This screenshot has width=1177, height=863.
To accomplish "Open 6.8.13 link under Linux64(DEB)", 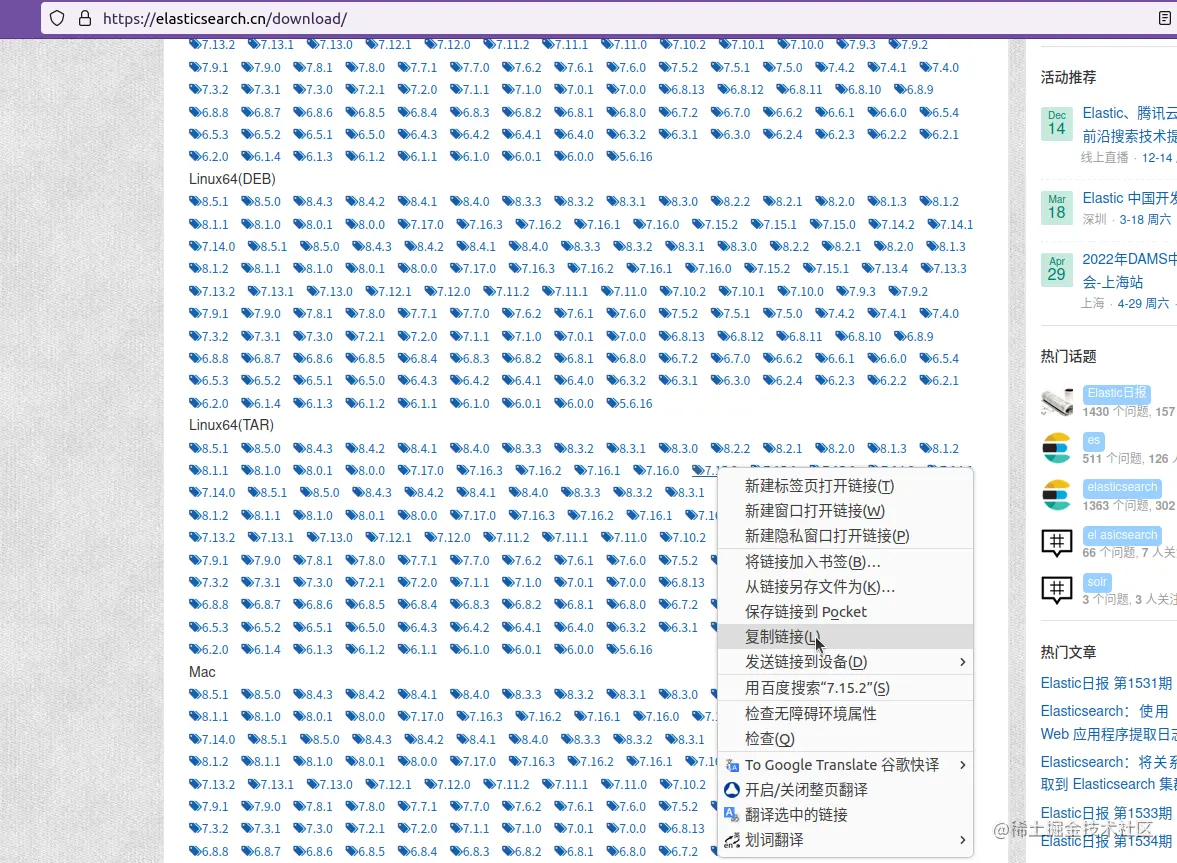I will click(682, 336).
